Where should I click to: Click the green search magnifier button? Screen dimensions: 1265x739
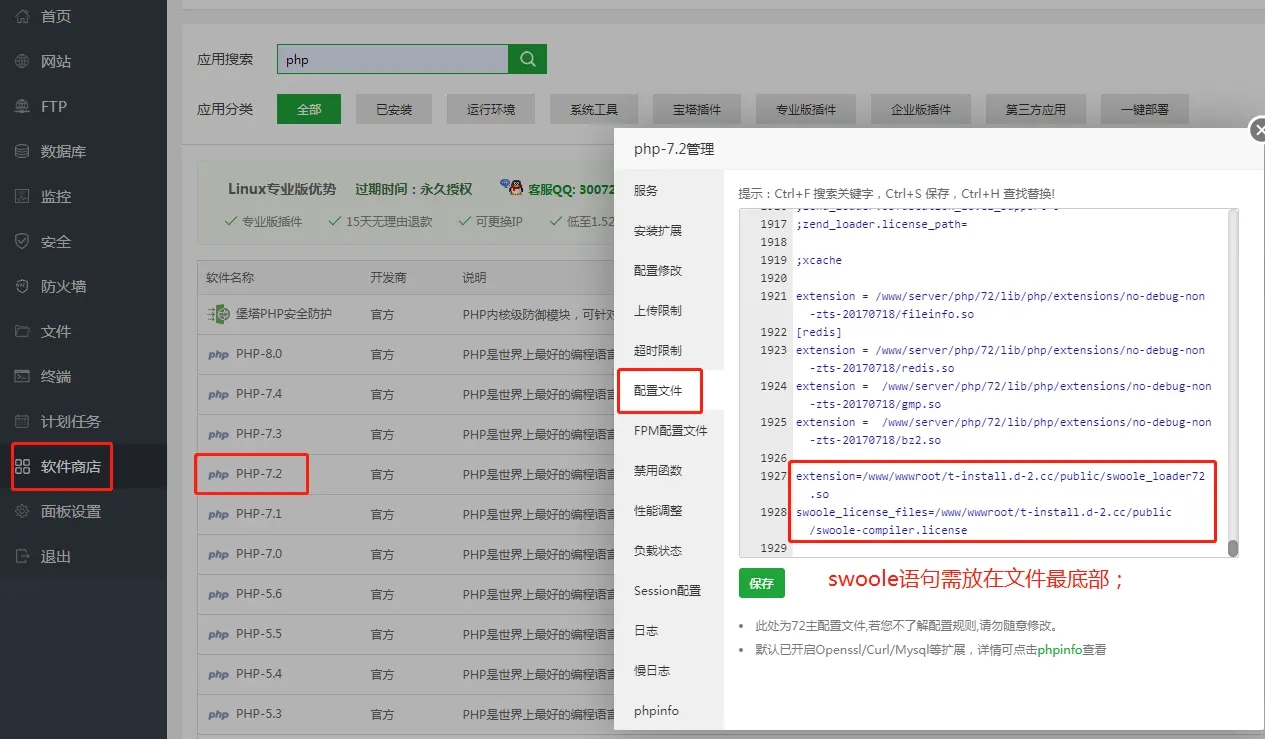coord(527,59)
